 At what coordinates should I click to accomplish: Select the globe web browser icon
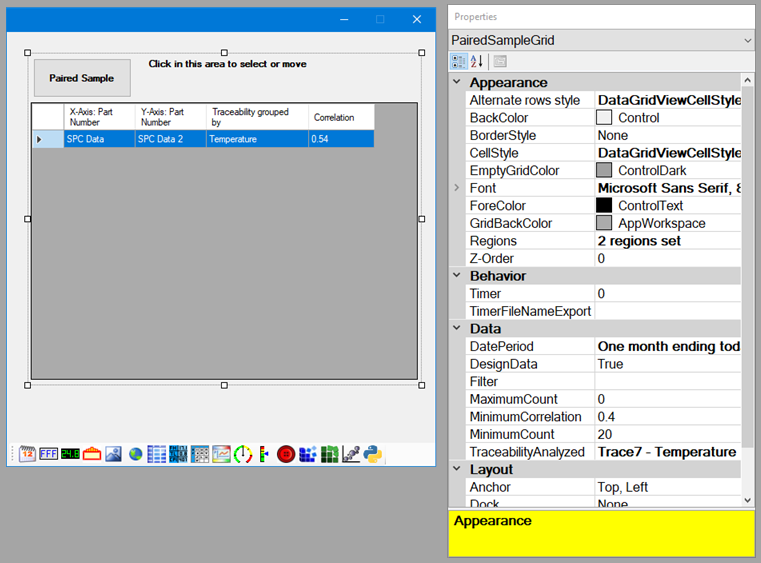[135, 454]
